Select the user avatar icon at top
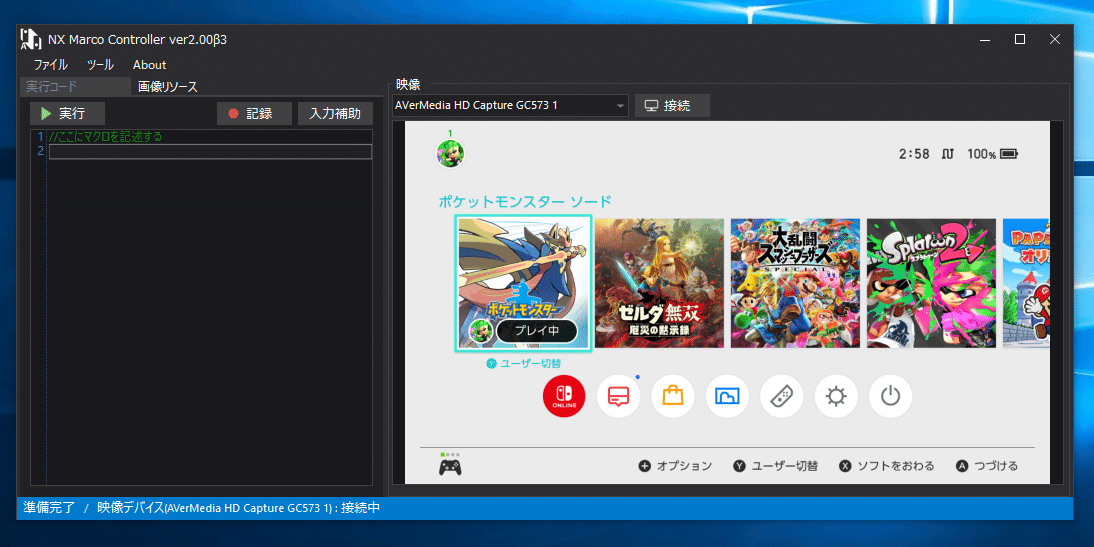 point(450,153)
